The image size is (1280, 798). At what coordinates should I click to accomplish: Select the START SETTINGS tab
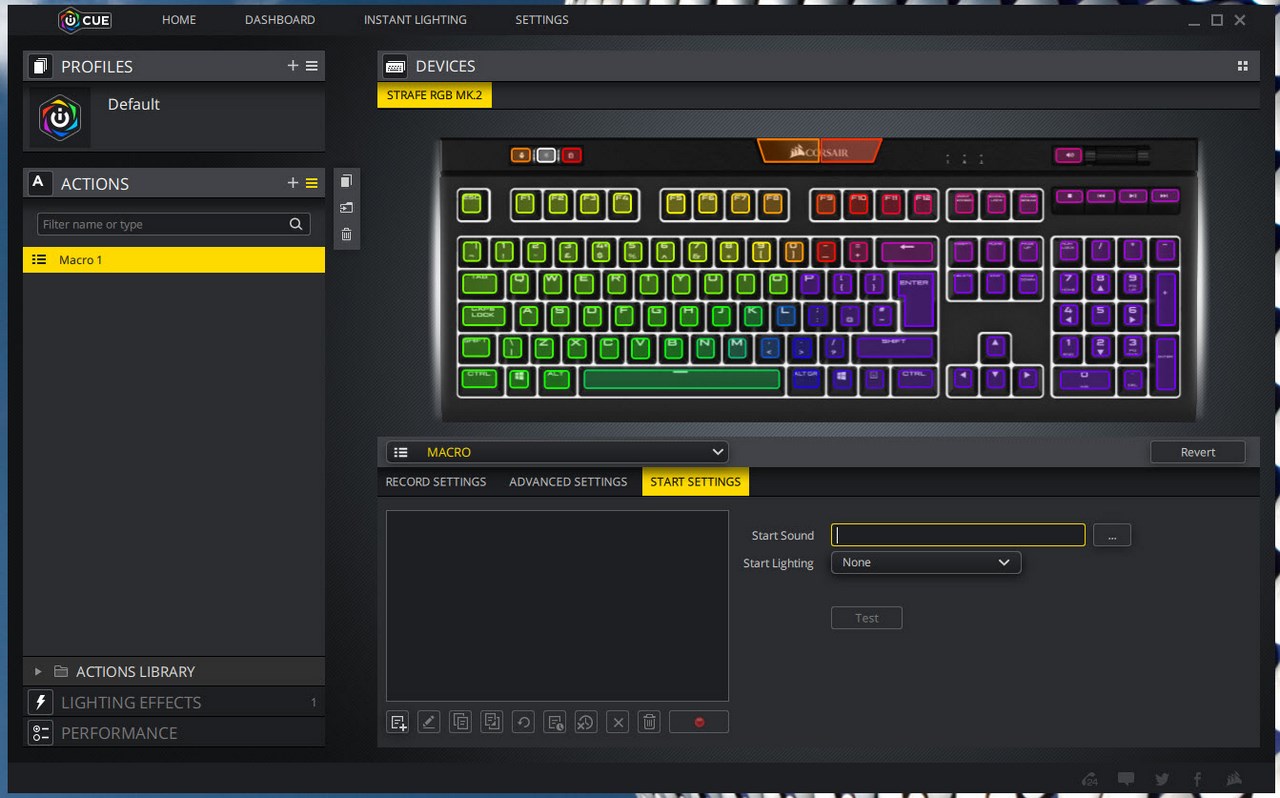tap(695, 482)
